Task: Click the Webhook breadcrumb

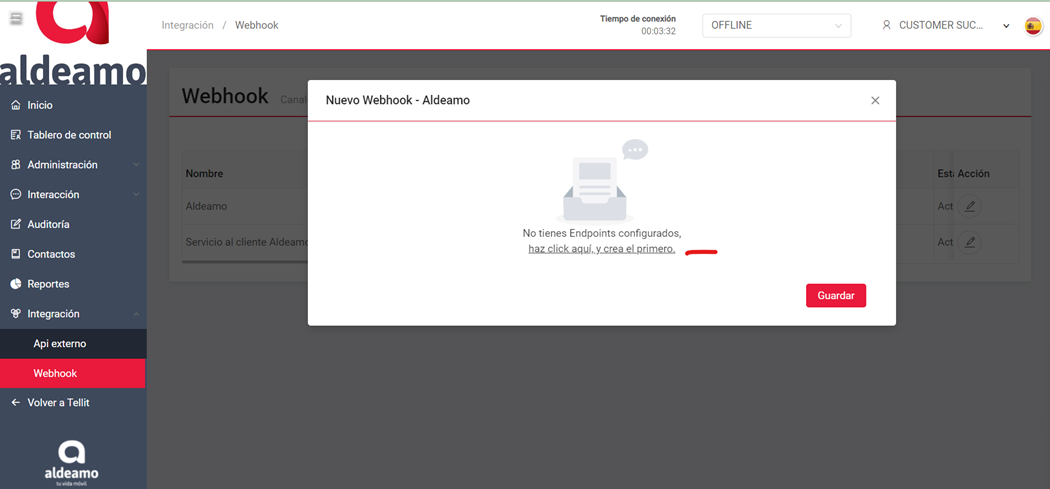Action: (256, 25)
